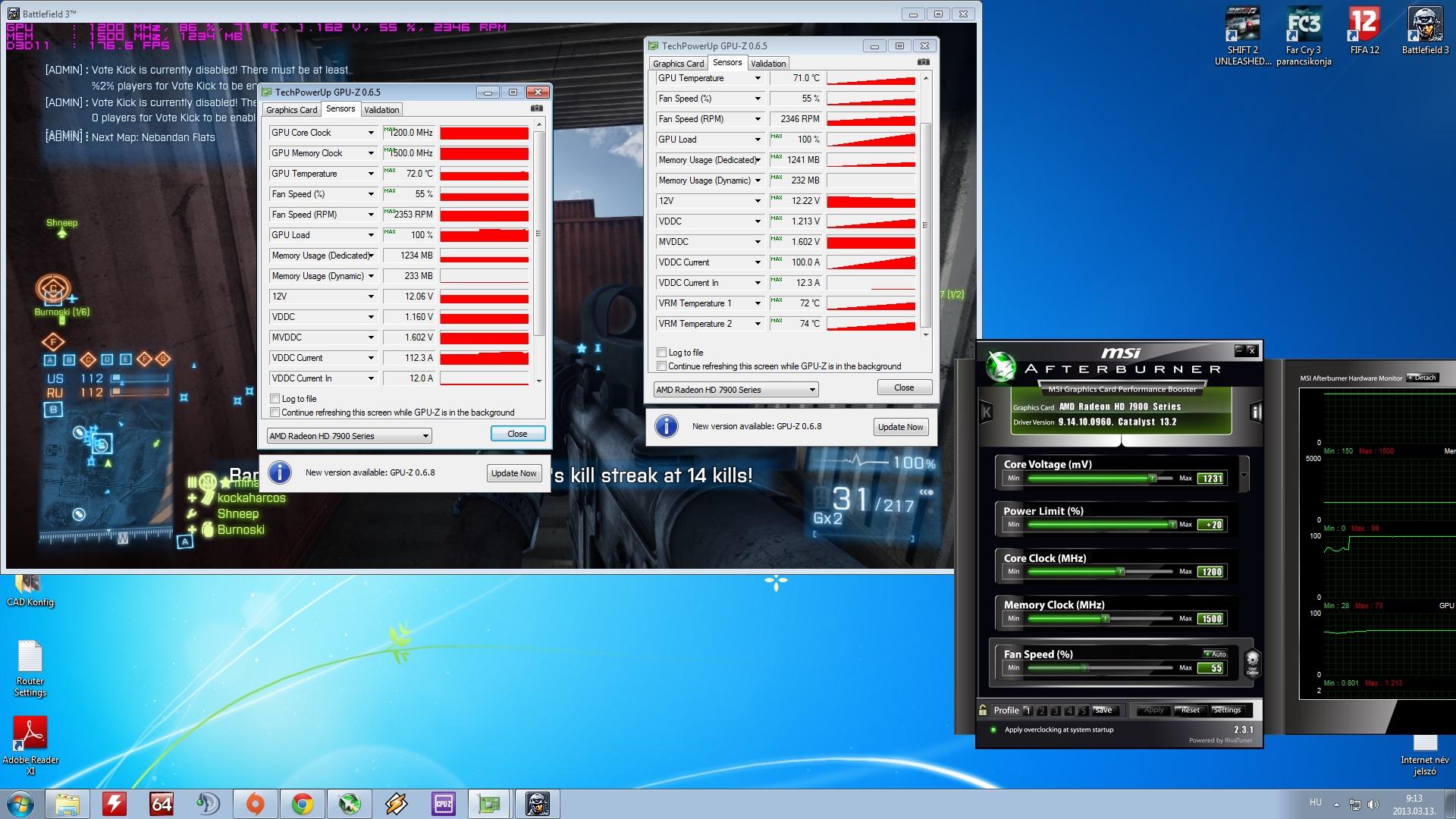Click Afterburner profile save button
The image size is (1456, 819).
coord(1103,711)
